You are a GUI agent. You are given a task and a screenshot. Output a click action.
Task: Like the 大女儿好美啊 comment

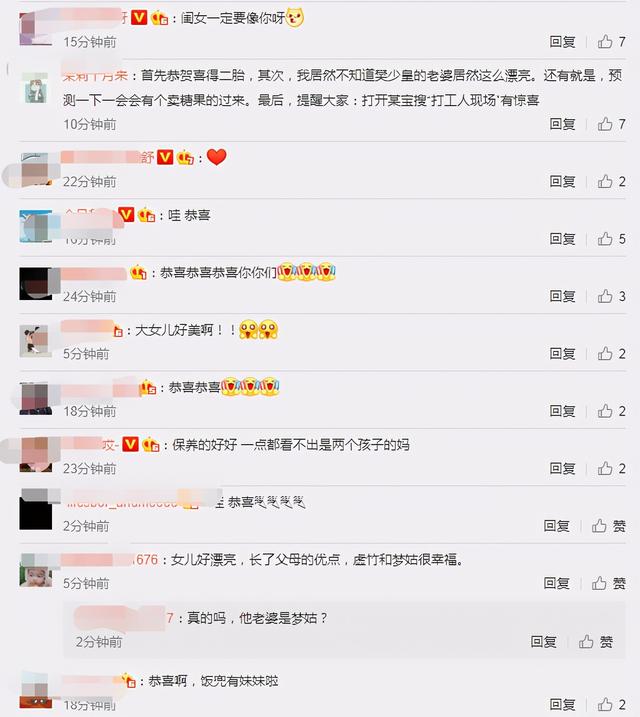click(x=611, y=353)
